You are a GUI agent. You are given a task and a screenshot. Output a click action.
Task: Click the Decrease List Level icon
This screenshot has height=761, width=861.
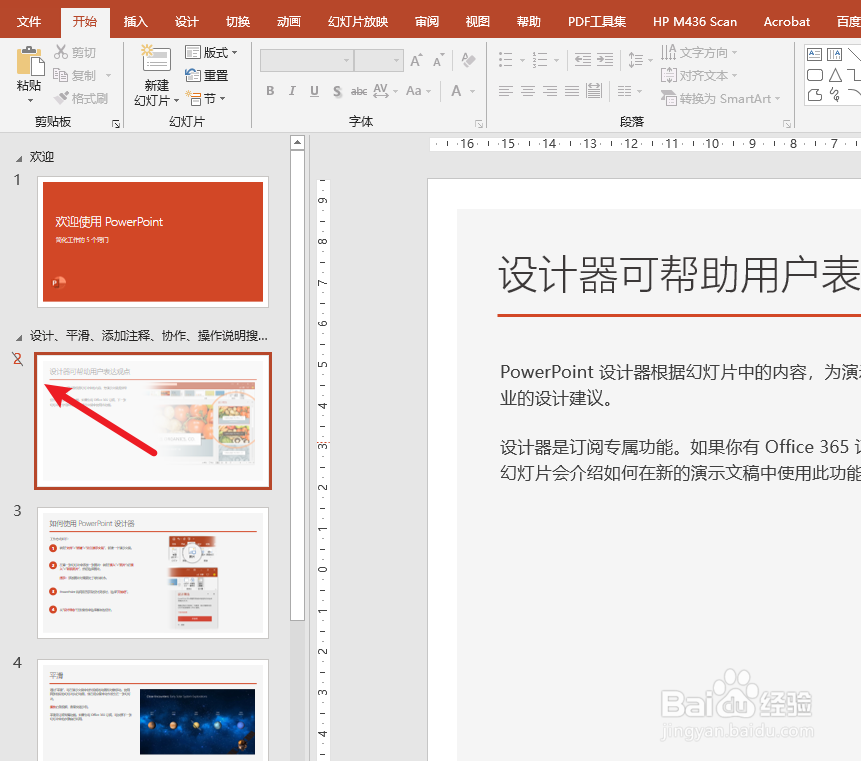click(x=583, y=59)
